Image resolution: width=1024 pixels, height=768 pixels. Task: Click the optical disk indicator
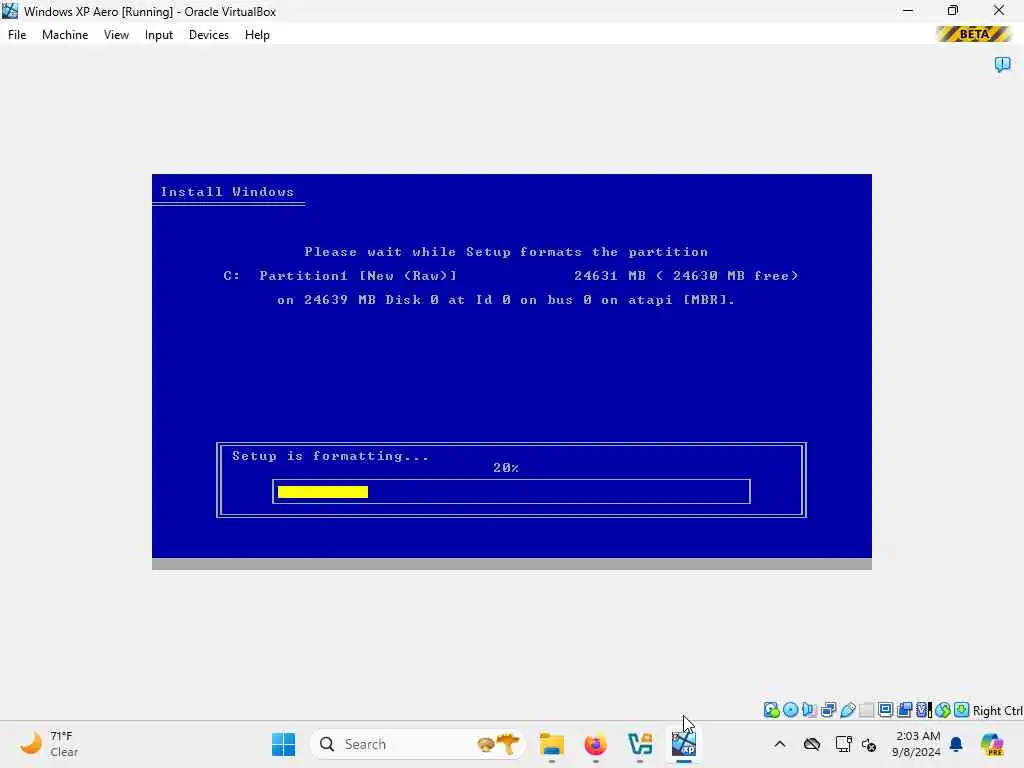click(790, 710)
